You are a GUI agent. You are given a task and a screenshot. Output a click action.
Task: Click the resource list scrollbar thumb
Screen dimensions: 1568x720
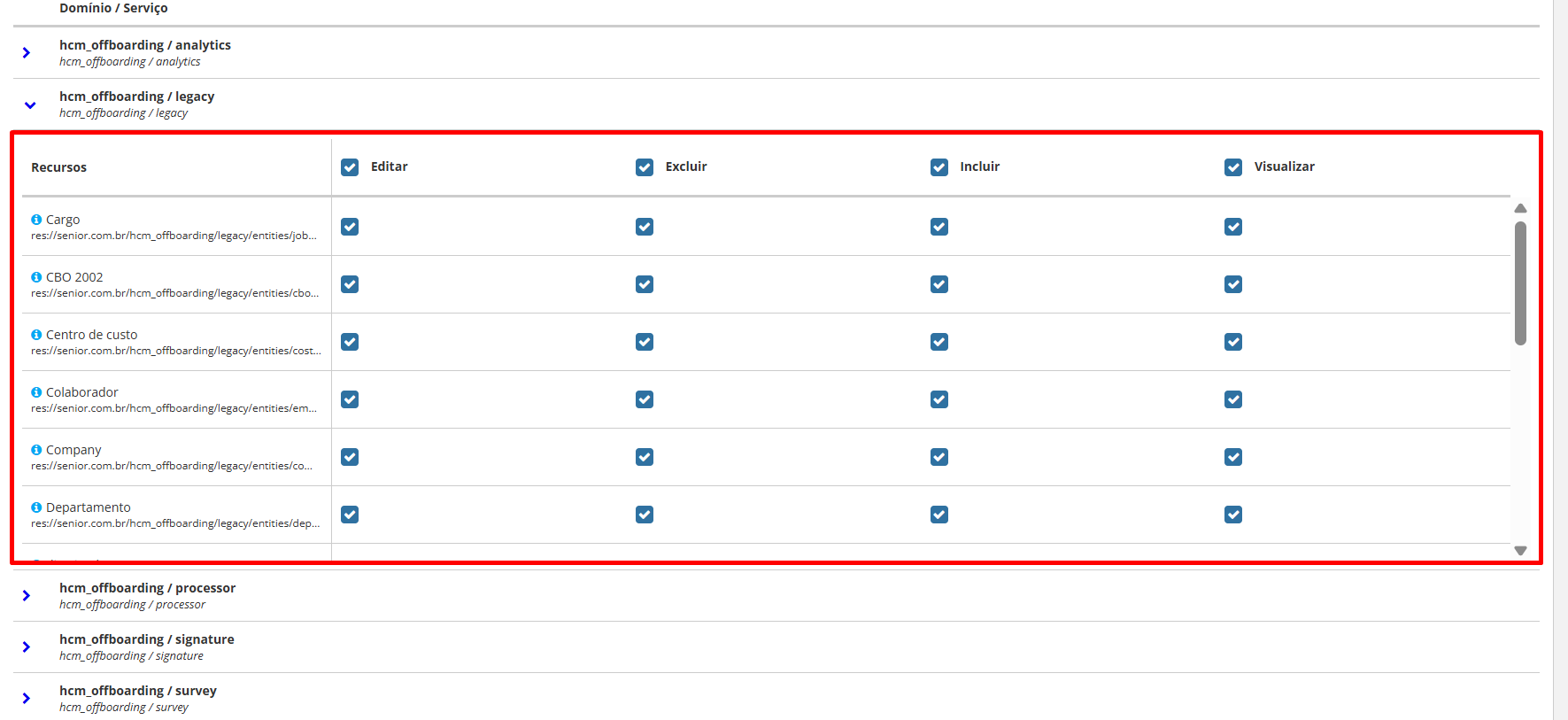coord(1520,283)
